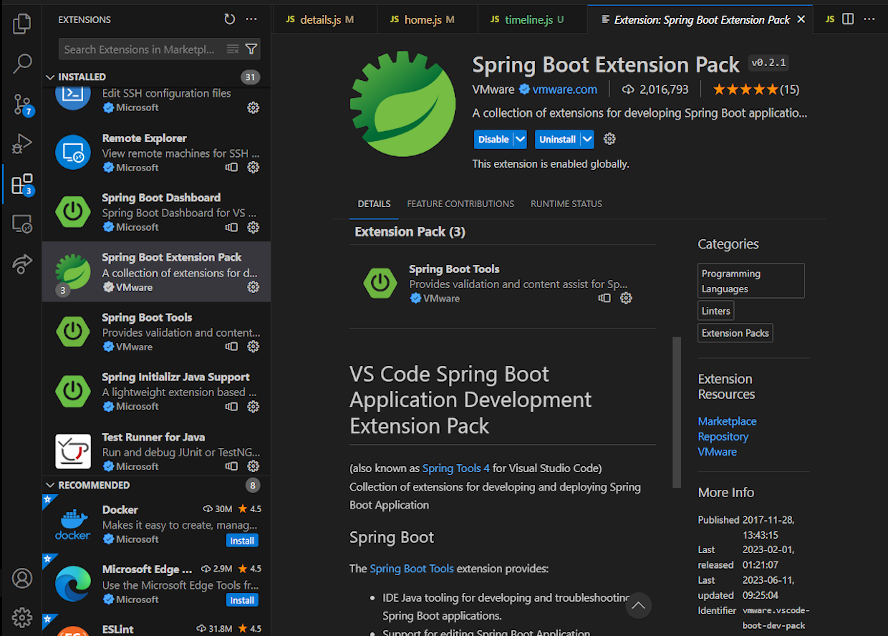Select Spring Initializr Java Support extension
Viewport: 888px width, 636px height.
click(x=156, y=391)
